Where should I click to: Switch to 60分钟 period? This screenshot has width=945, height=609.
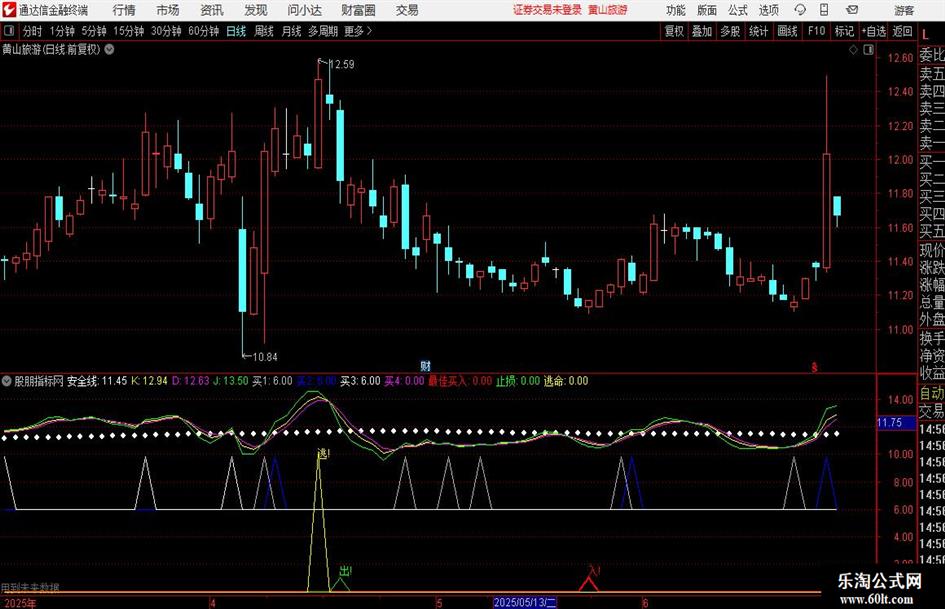[x=203, y=31]
